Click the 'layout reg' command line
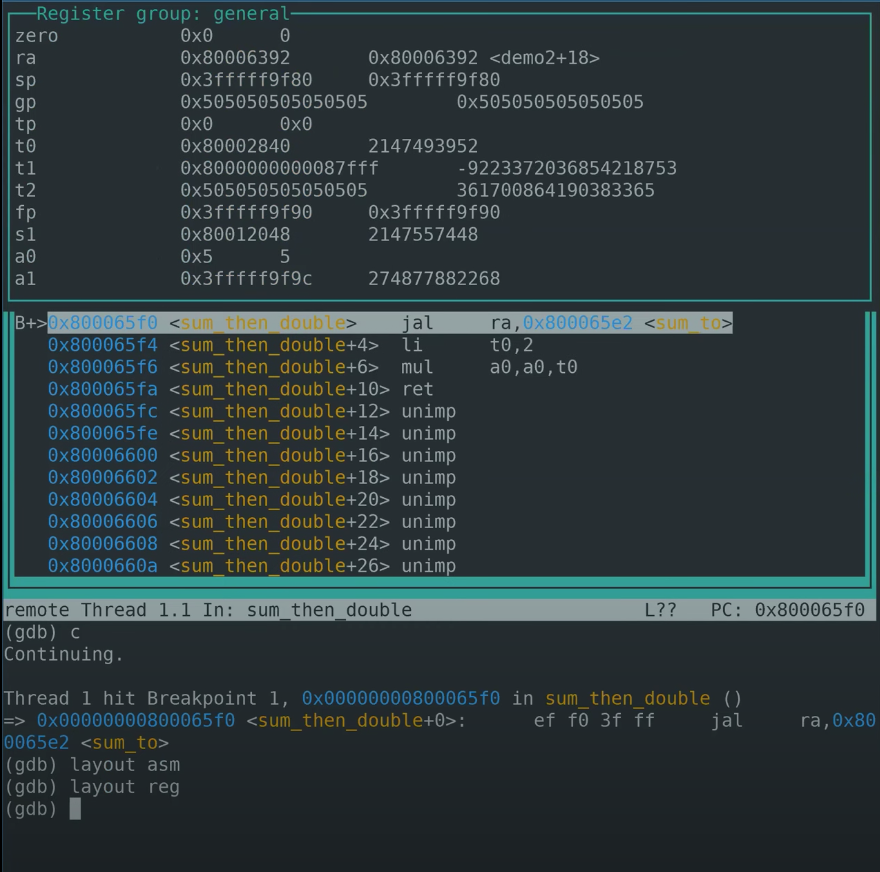 125,787
